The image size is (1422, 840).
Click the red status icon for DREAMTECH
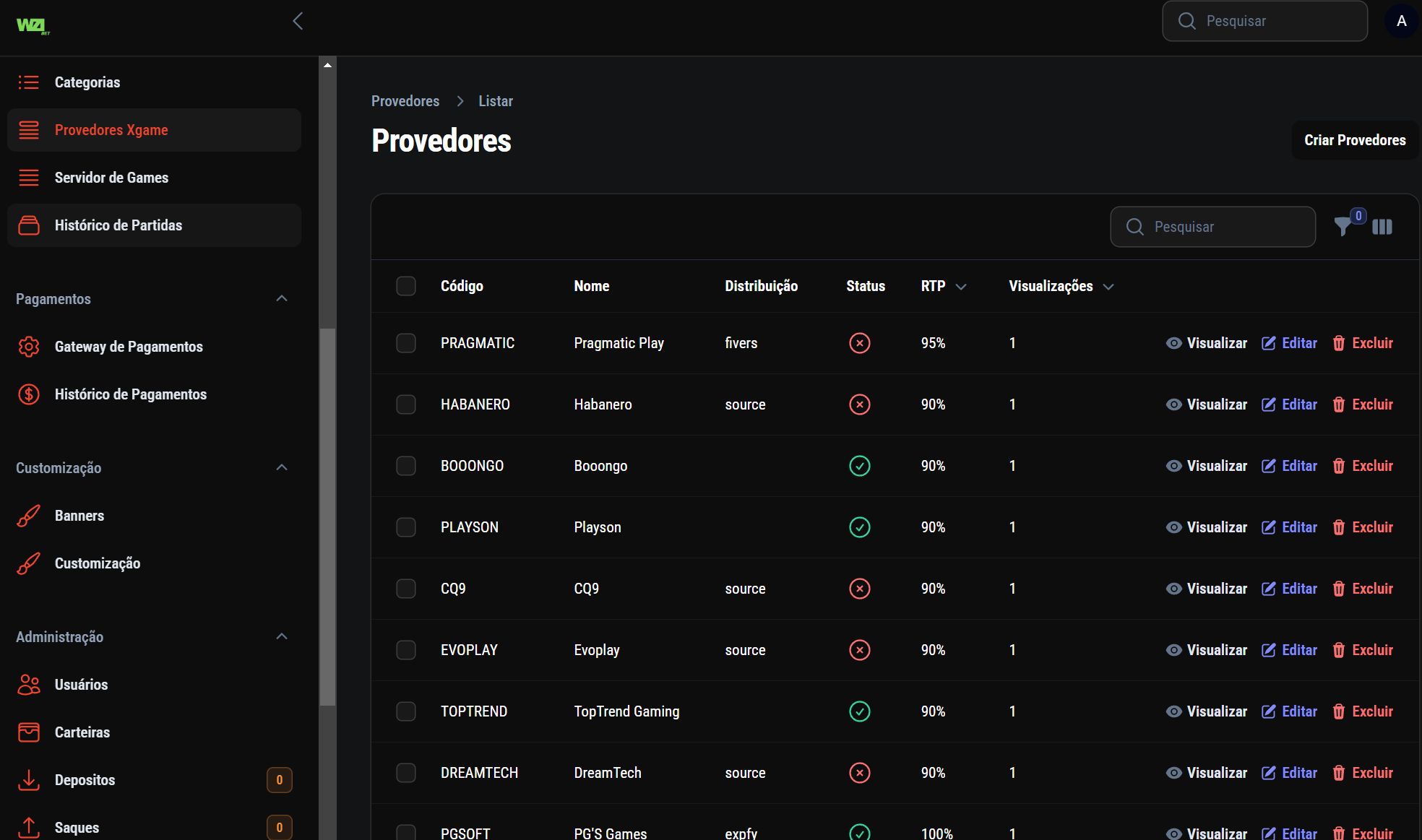[860, 773]
